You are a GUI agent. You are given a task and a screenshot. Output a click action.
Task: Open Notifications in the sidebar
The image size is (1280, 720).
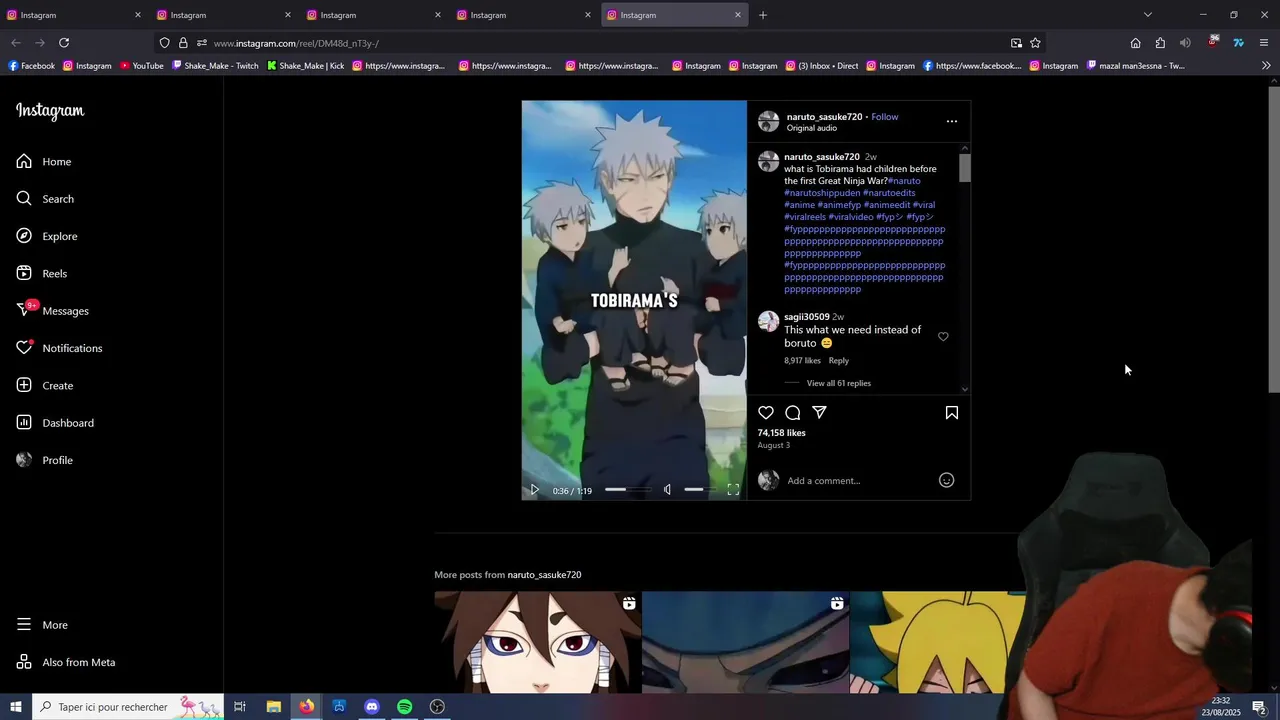point(59,348)
